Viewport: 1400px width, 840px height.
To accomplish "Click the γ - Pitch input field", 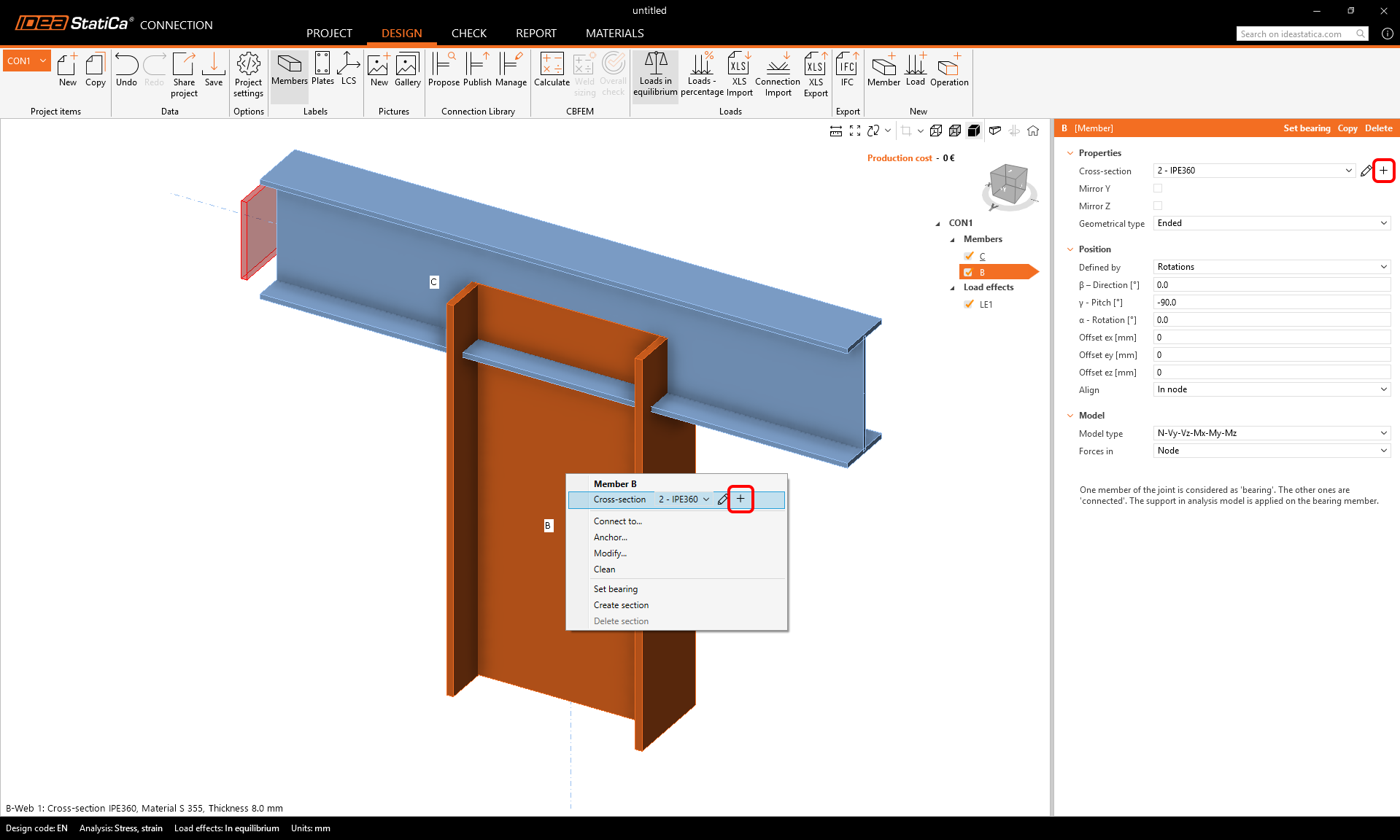I will pos(1272,303).
